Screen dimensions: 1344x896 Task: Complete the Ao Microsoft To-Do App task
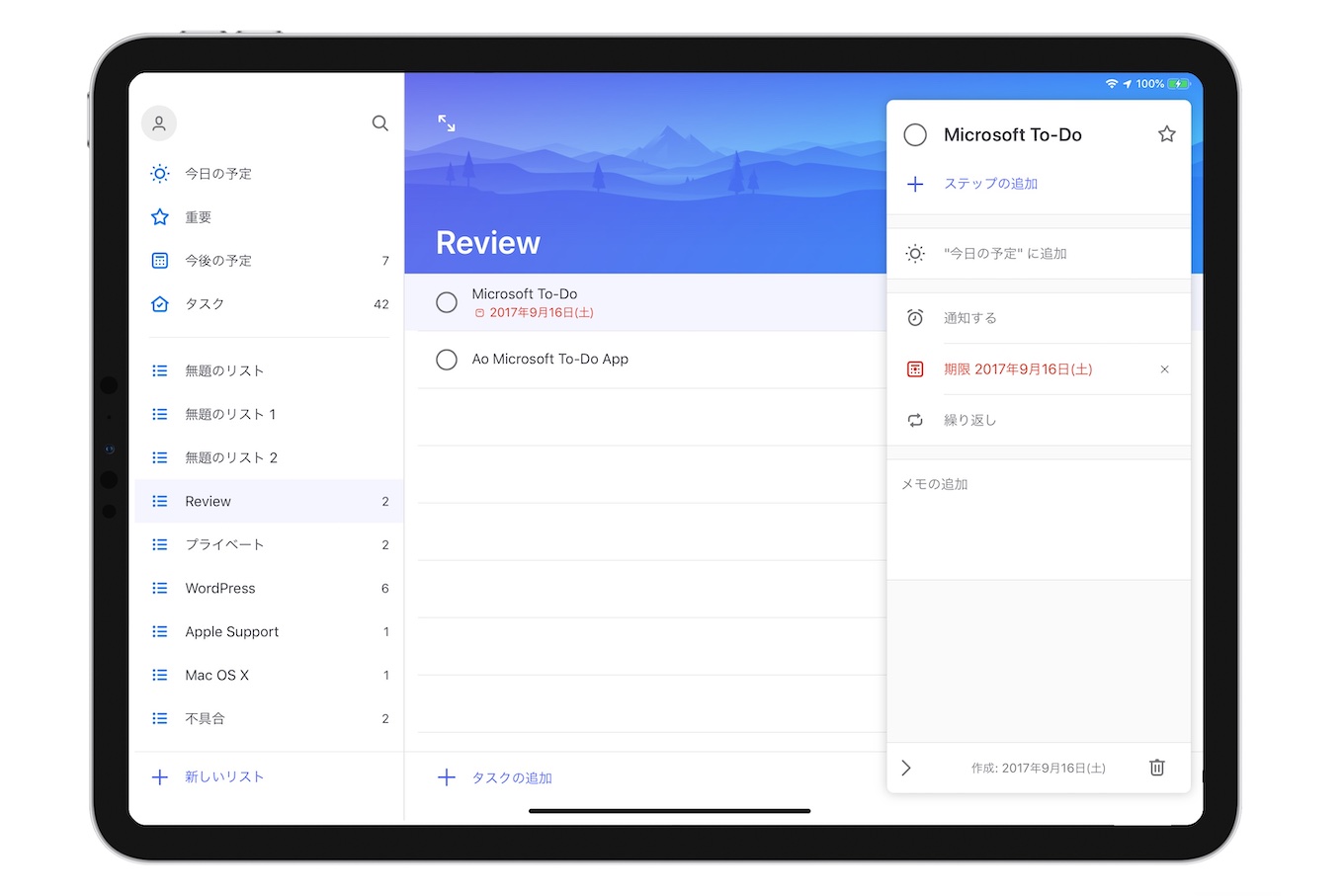pos(447,360)
